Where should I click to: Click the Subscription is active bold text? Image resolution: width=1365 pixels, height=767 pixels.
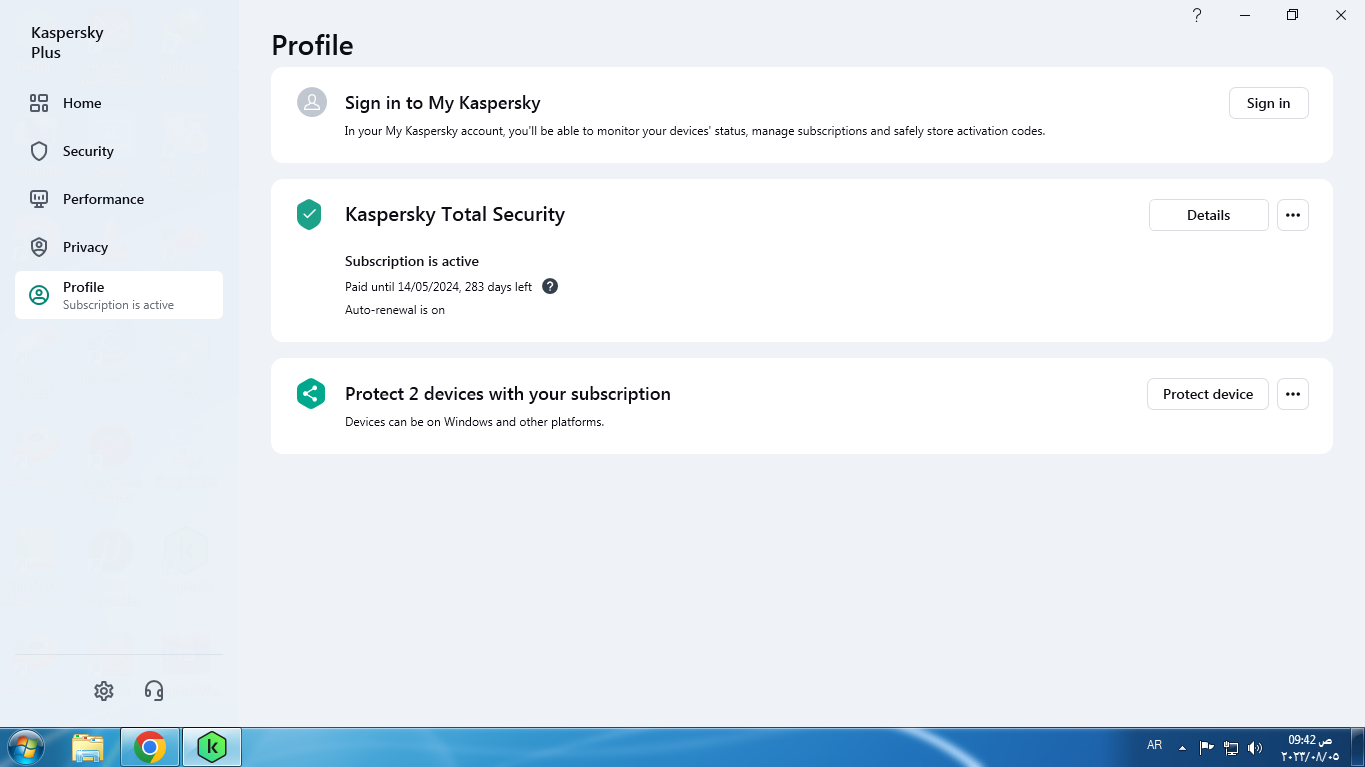[412, 261]
